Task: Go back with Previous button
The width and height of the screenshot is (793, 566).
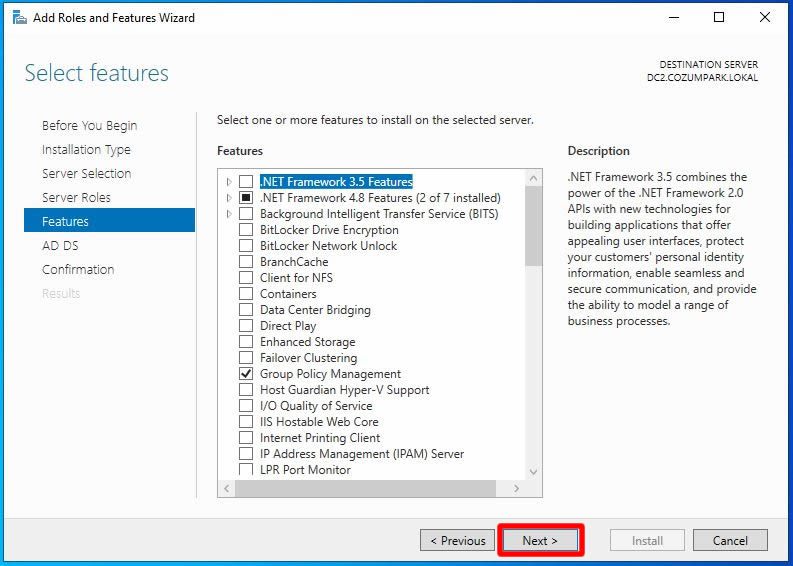Action: point(457,540)
